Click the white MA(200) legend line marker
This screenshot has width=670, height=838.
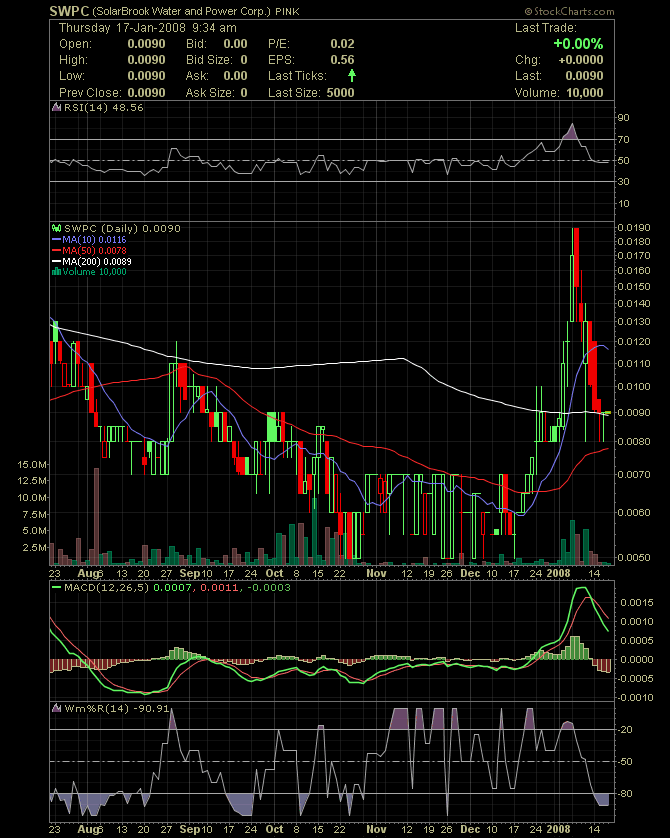tap(56, 261)
